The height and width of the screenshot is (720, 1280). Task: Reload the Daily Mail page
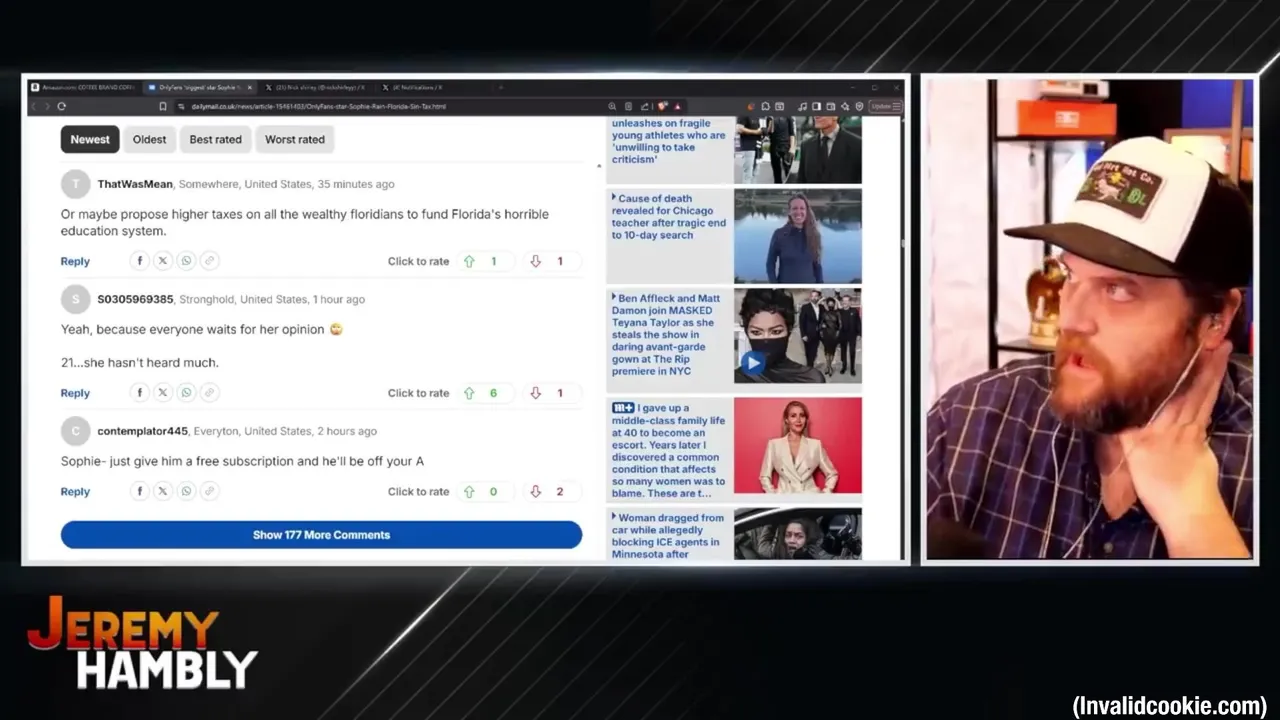click(62, 106)
